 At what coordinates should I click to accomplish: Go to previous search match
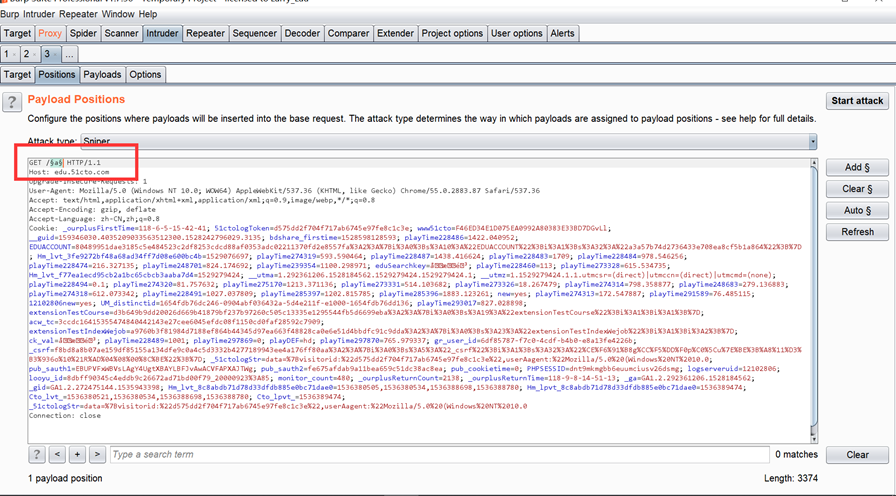click(57, 454)
